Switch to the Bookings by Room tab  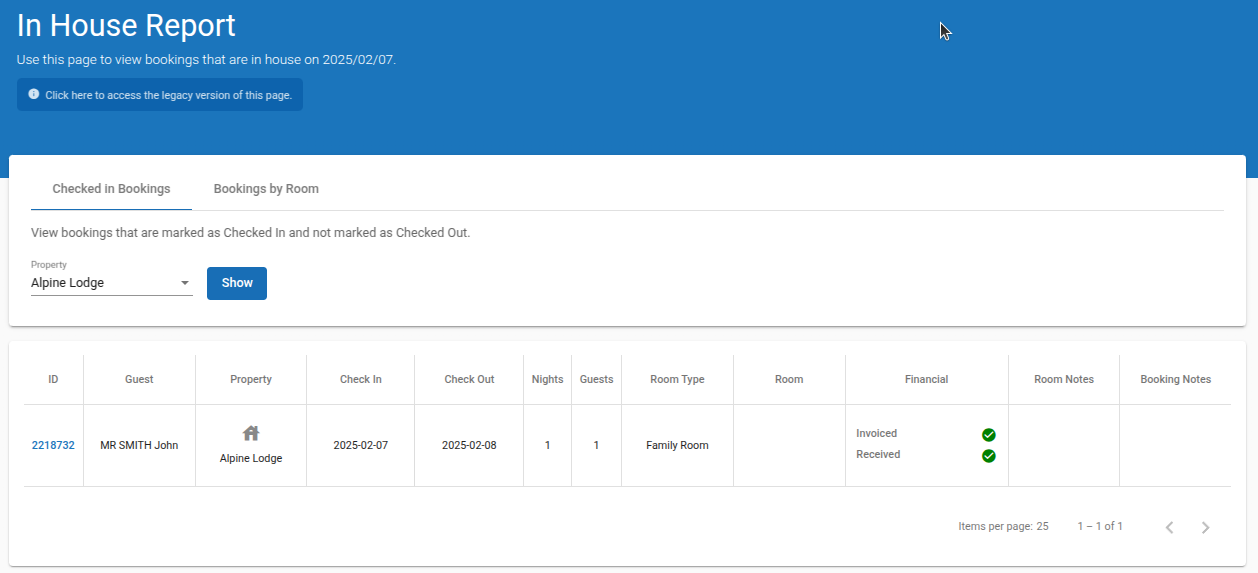pos(266,188)
